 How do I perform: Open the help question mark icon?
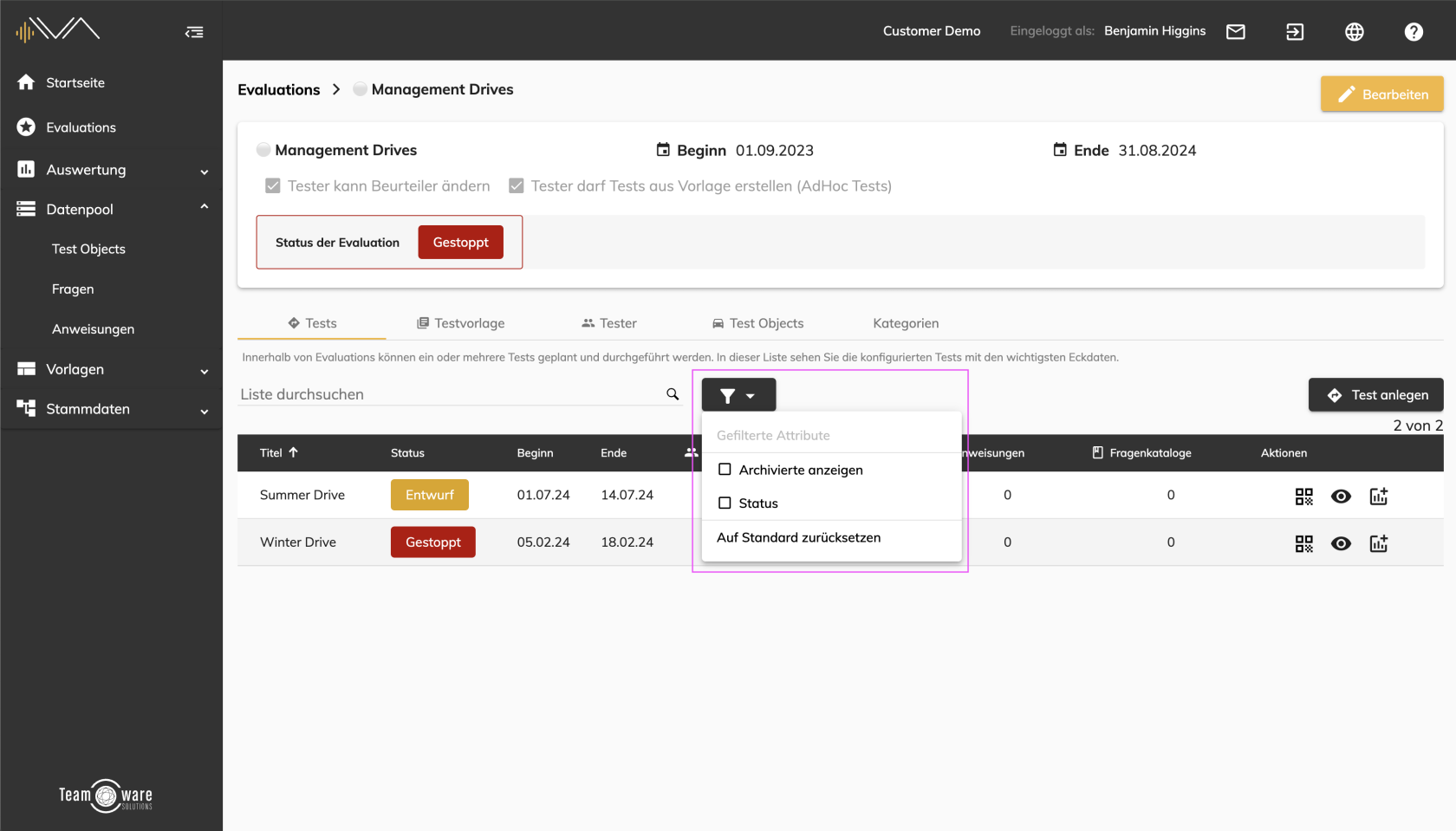point(1414,32)
